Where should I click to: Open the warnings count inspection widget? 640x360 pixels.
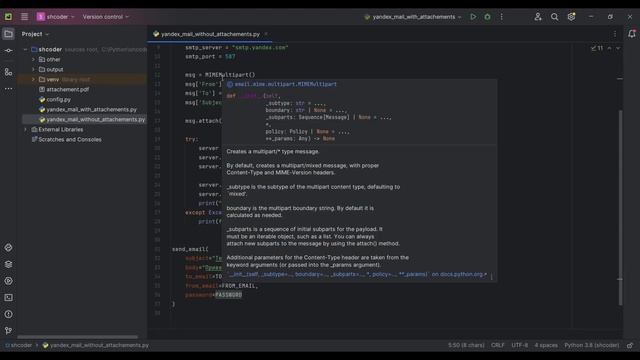[x=597, y=48]
